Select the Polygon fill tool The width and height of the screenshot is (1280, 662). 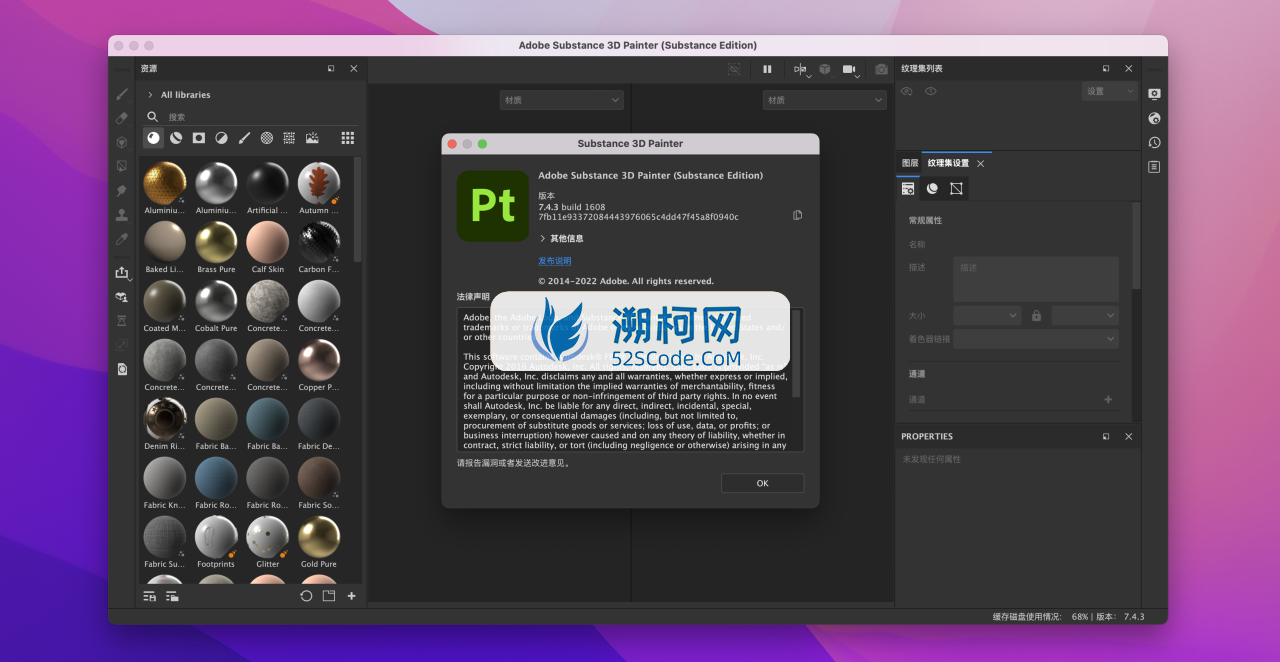[x=122, y=166]
